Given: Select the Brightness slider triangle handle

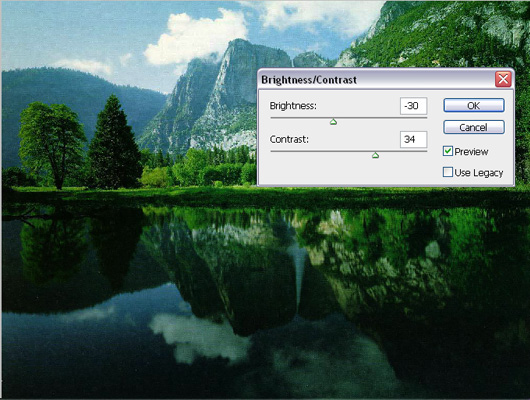Looking at the screenshot, I should tap(333, 122).
